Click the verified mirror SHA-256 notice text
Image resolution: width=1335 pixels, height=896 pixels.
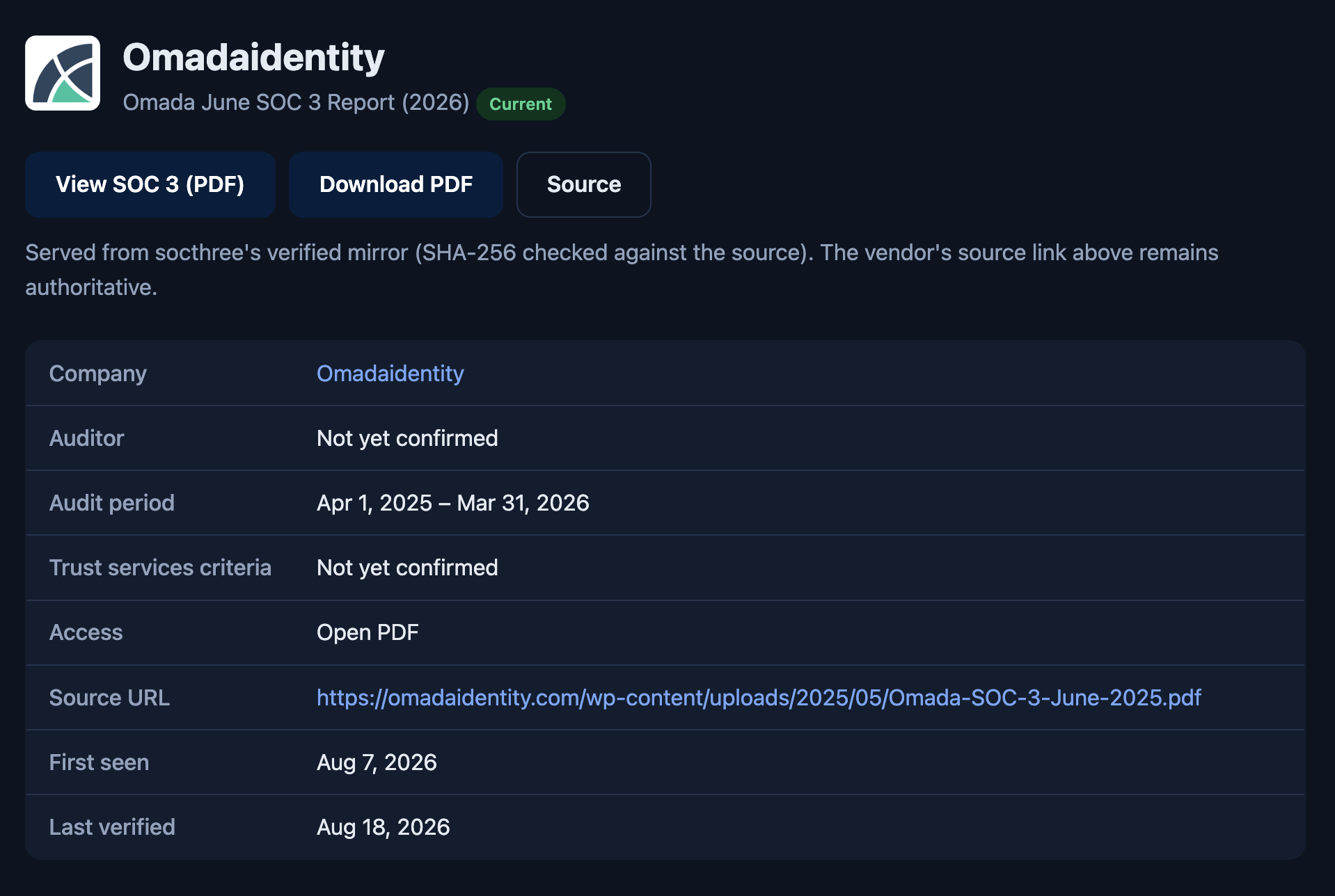tap(622, 270)
